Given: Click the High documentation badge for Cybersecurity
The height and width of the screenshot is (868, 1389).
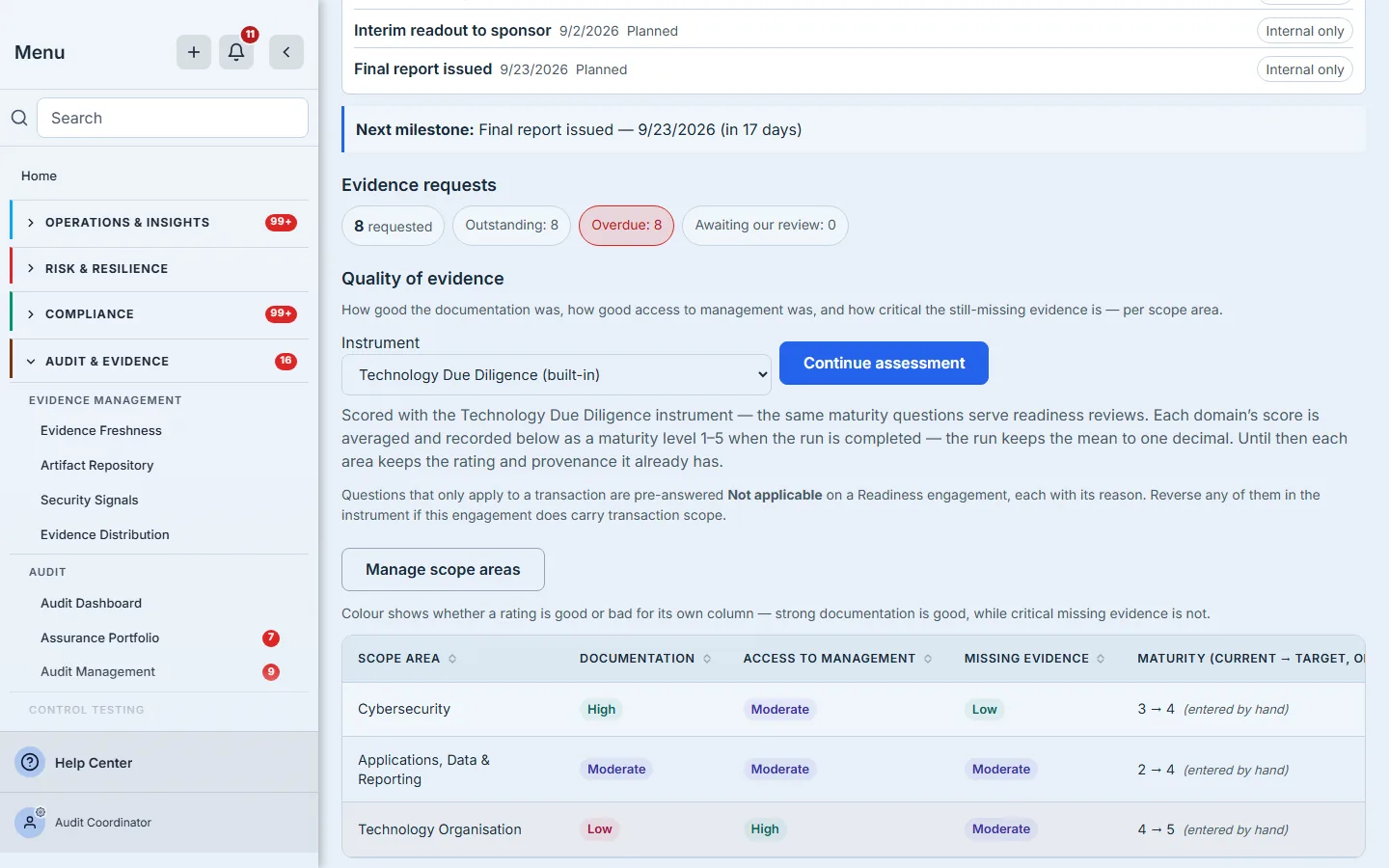Looking at the screenshot, I should (x=602, y=710).
